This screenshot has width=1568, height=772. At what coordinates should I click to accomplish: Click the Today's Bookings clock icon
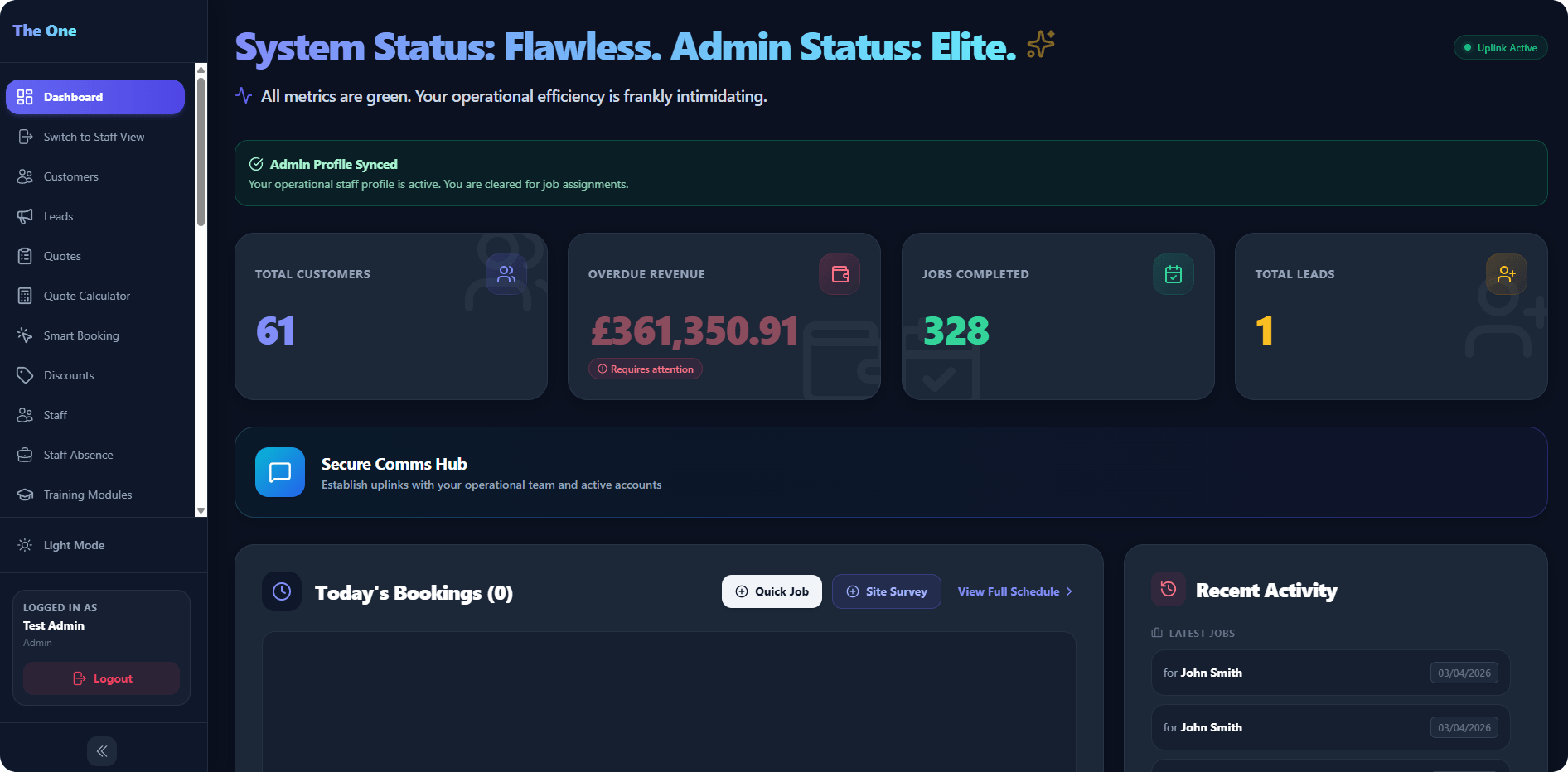click(282, 591)
